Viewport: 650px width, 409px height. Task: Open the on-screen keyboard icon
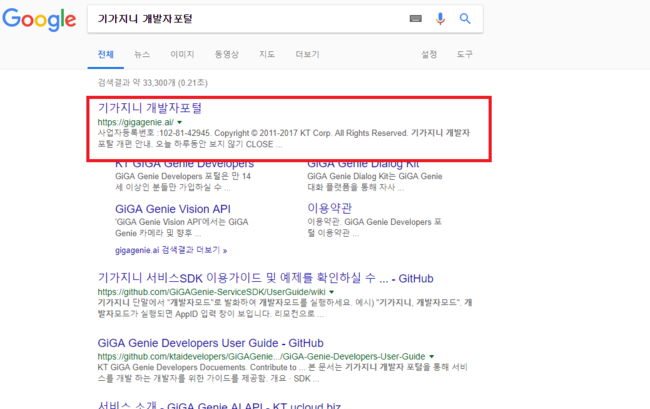415,19
